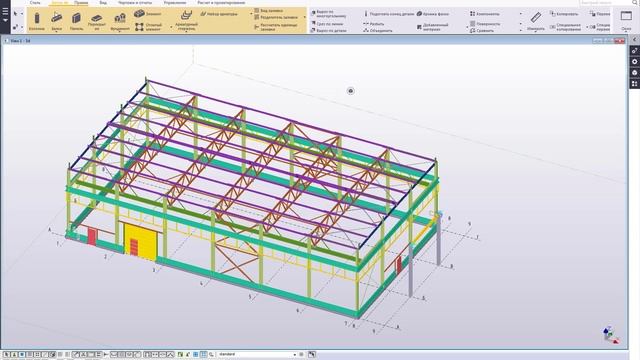
Task: Select the Измерить (measure) ruler tool
Action: click(x=536, y=21)
